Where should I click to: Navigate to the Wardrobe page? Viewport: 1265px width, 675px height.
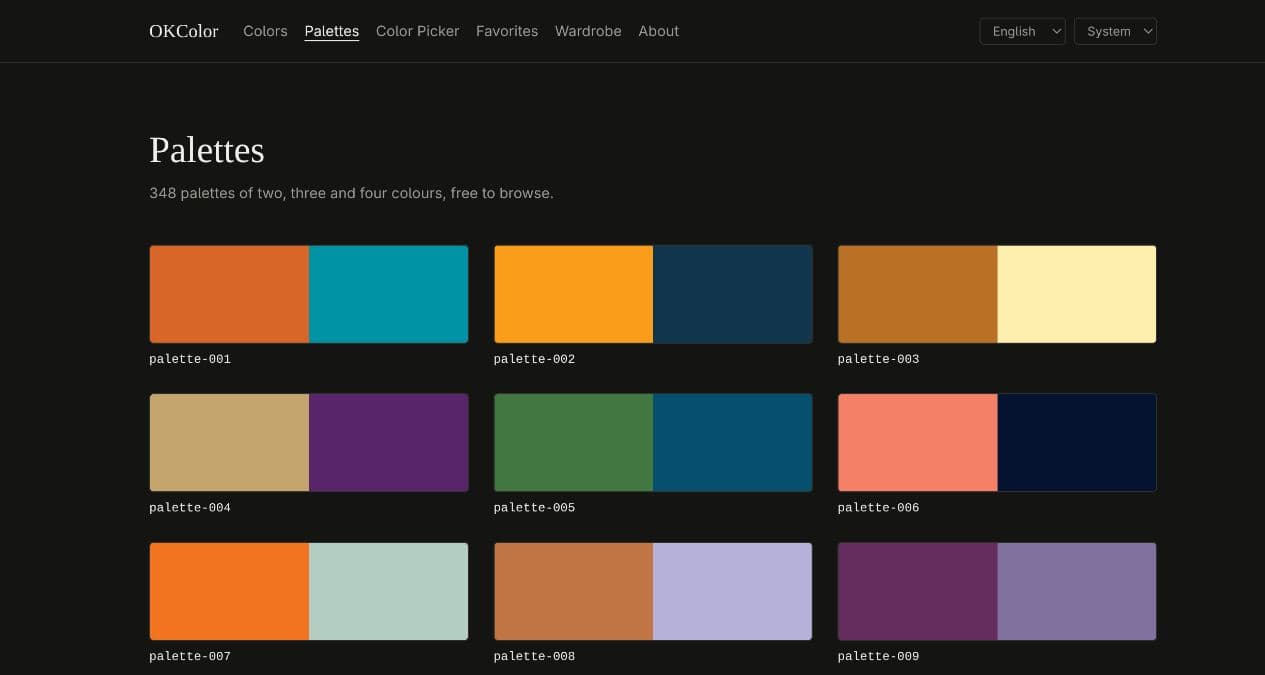(x=588, y=31)
